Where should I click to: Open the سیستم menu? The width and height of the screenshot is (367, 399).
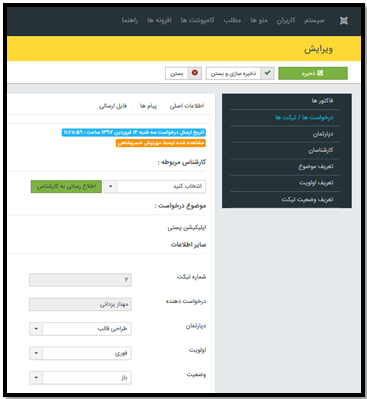point(314,21)
